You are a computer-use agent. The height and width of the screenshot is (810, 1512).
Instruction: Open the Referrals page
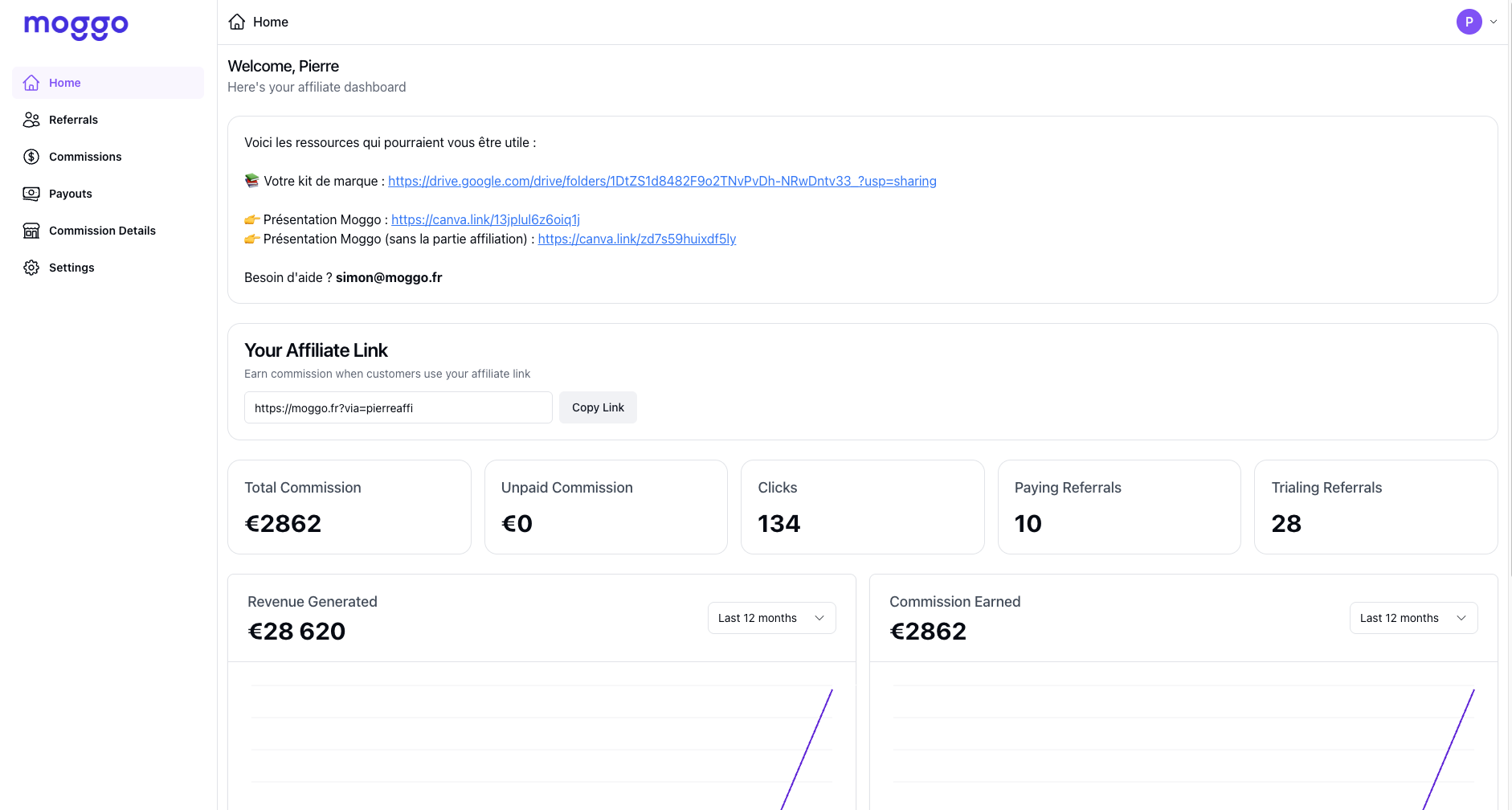pyautogui.click(x=108, y=120)
